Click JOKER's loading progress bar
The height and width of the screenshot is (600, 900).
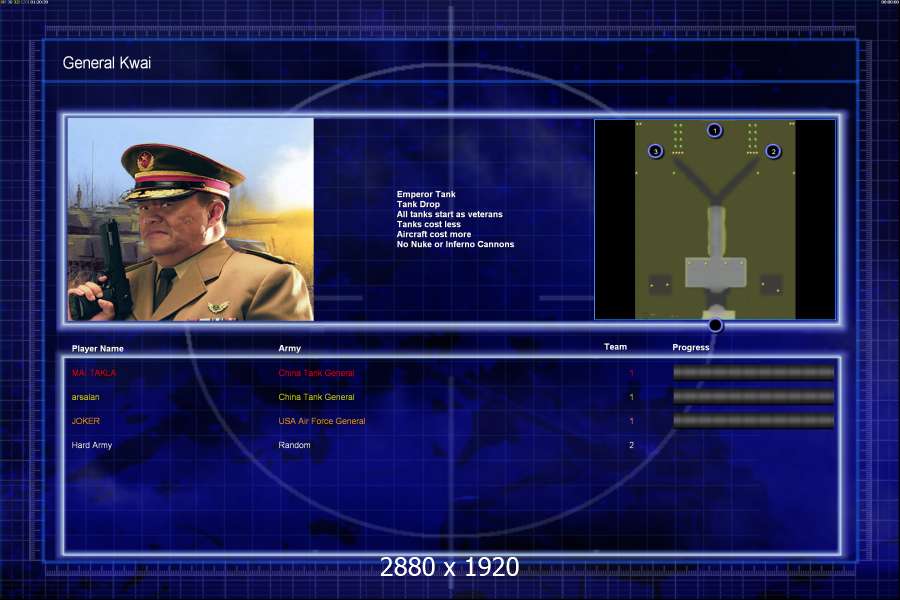coord(754,421)
